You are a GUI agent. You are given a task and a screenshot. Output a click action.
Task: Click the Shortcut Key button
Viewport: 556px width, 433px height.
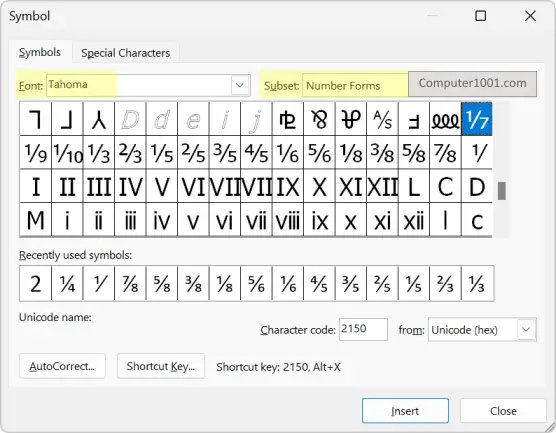pos(161,366)
